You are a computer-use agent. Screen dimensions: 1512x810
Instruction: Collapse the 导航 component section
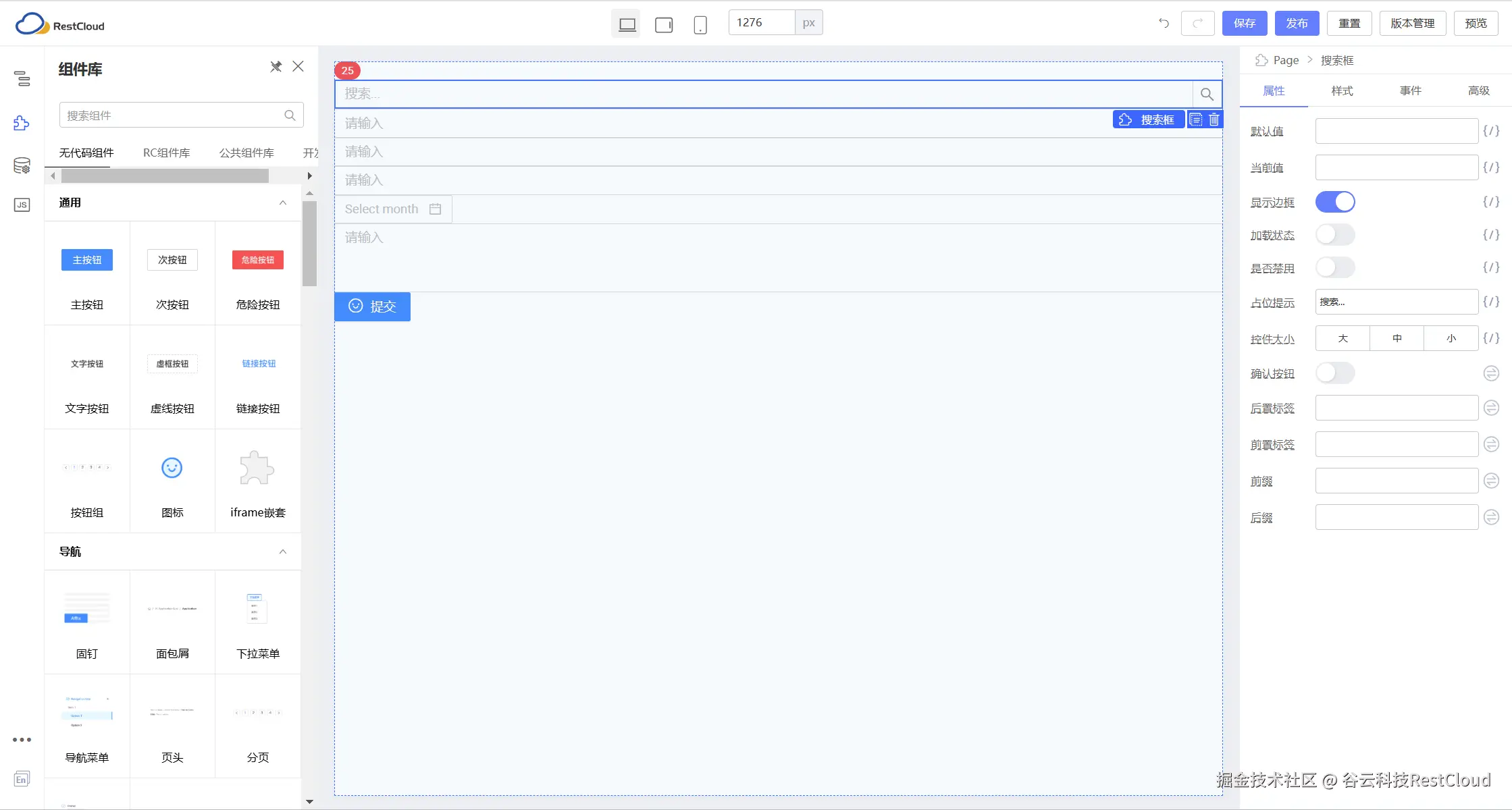point(283,551)
